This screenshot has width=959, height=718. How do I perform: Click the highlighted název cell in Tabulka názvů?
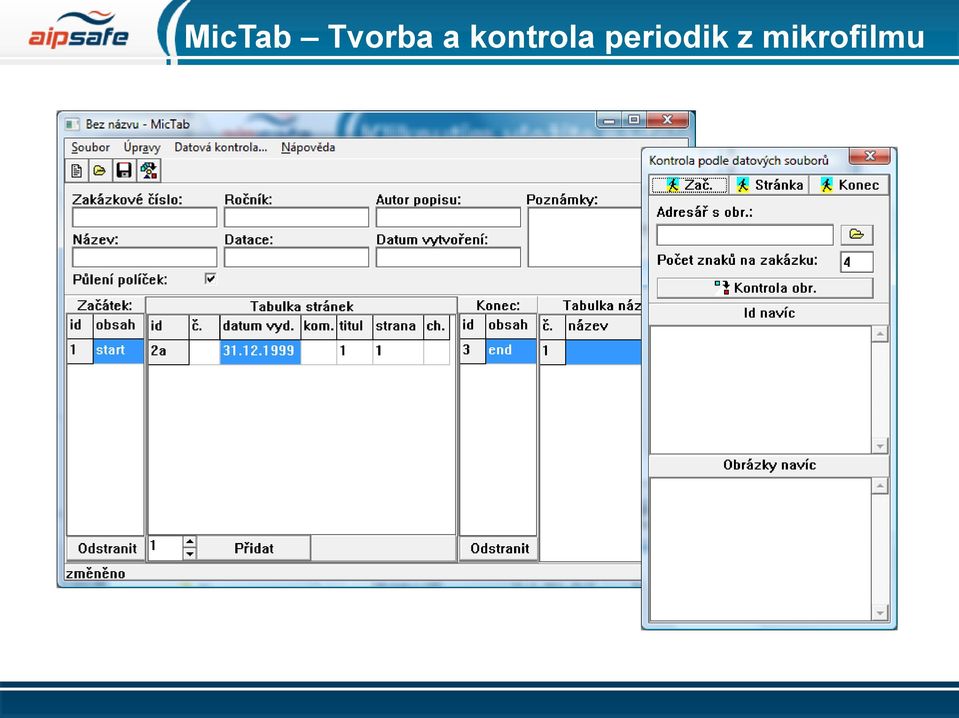click(x=603, y=352)
